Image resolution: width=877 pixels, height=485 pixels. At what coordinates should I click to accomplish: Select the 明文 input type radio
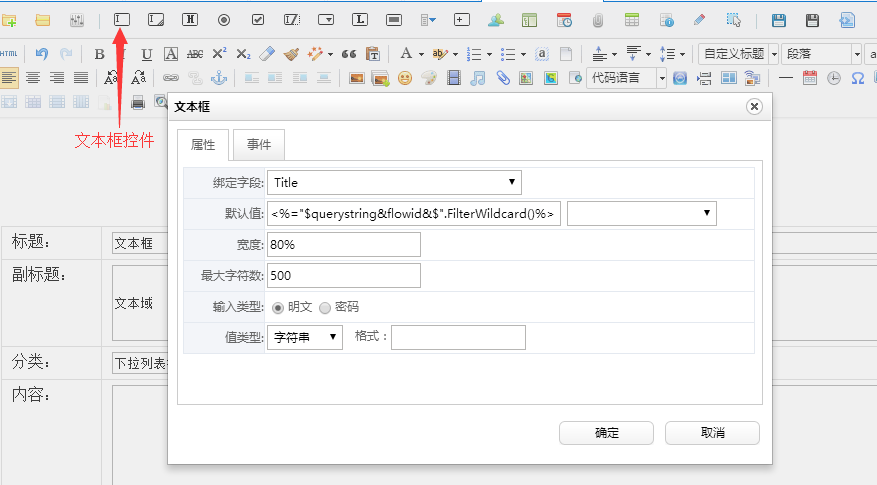coord(278,308)
